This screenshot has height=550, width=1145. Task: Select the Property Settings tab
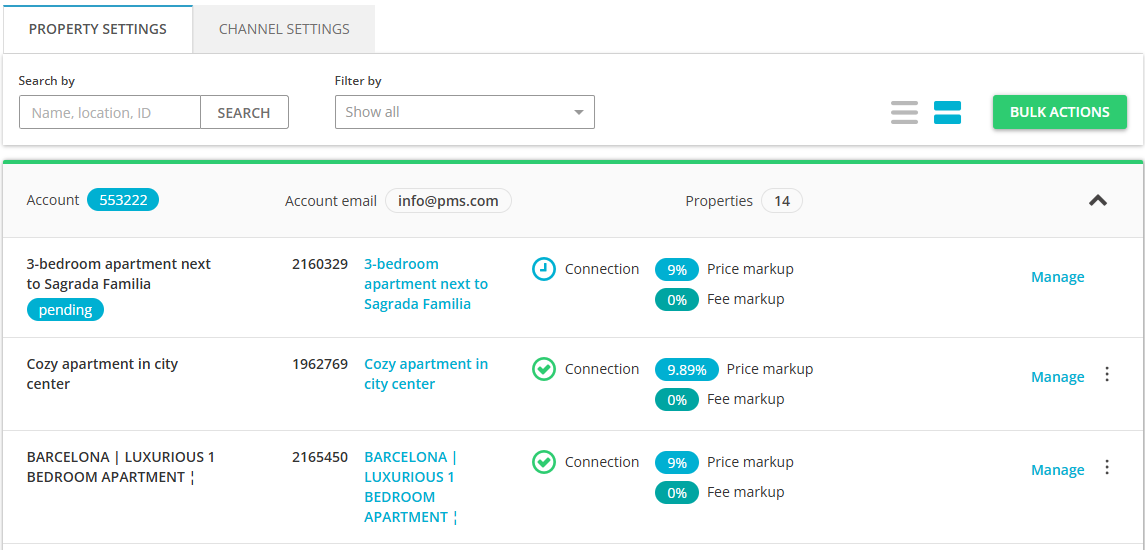click(x=98, y=29)
